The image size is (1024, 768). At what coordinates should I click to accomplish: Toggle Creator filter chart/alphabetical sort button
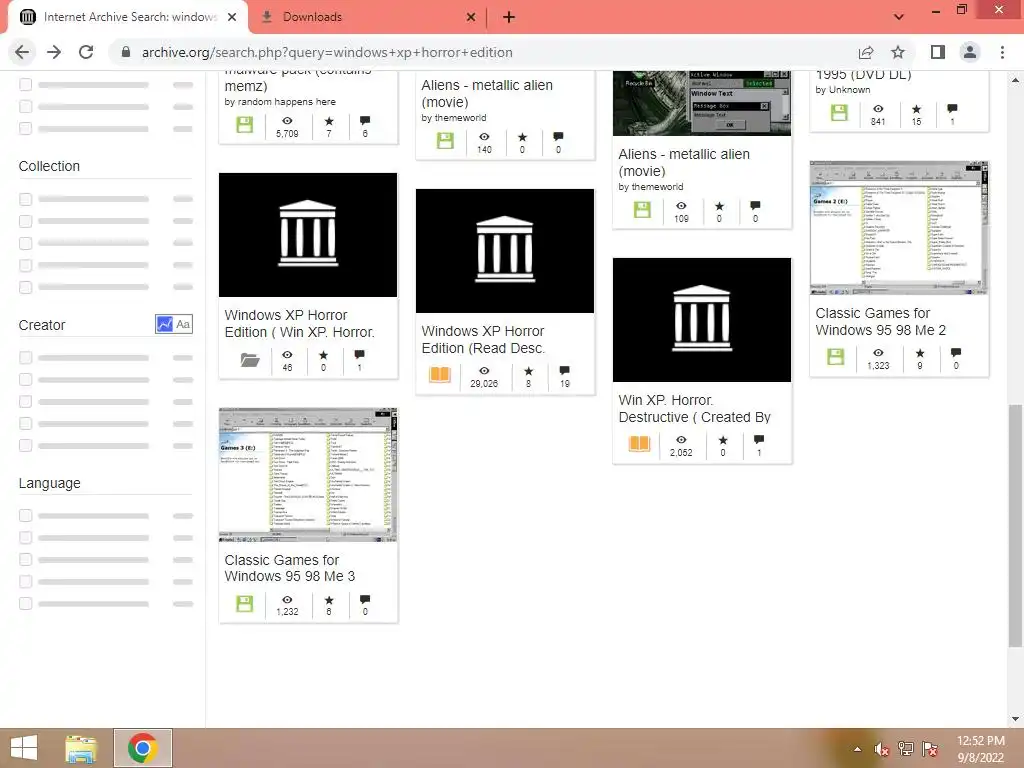(174, 324)
